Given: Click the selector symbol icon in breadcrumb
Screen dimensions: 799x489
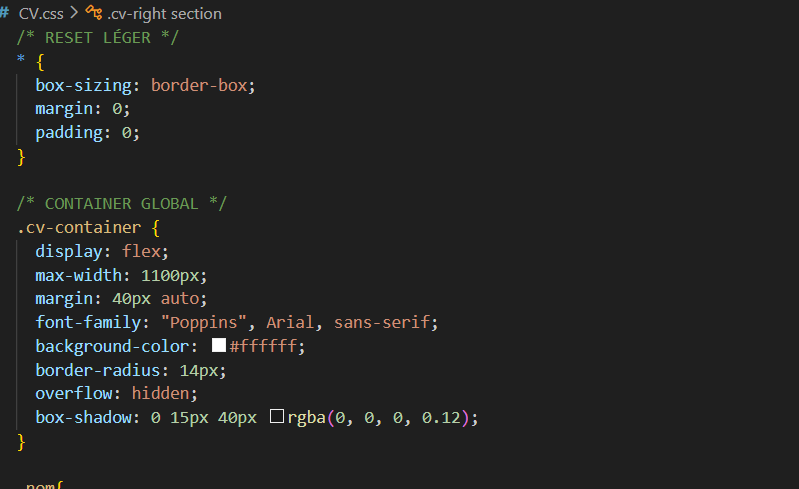Looking at the screenshot, I should pos(94,14).
